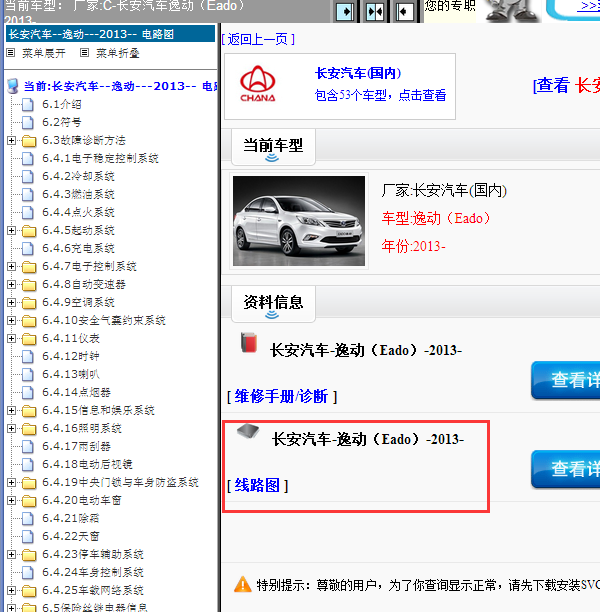Click the collapse-left panel arrow icon
Image resolution: width=600 pixels, height=612 pixels.
[x=404, y=12]
